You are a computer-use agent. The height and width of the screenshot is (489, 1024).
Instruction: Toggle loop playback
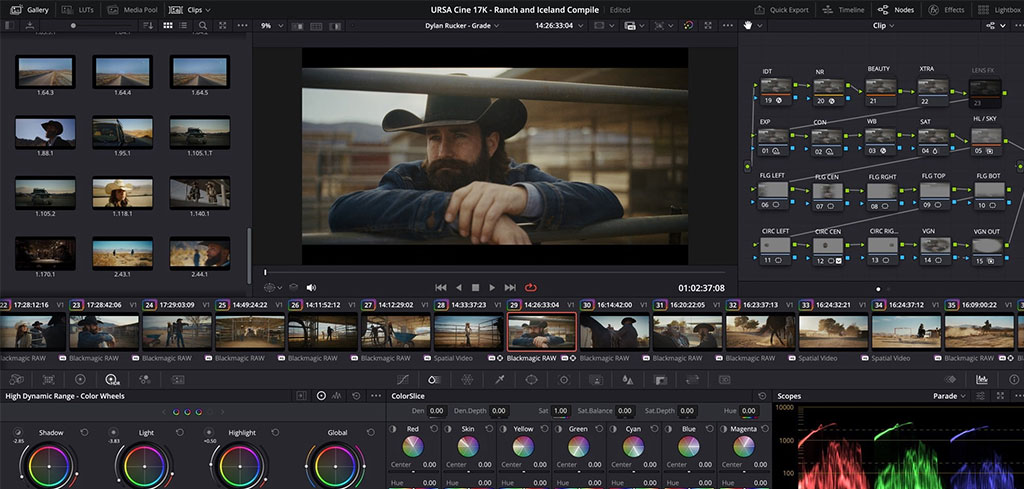(x=530, y=287)
